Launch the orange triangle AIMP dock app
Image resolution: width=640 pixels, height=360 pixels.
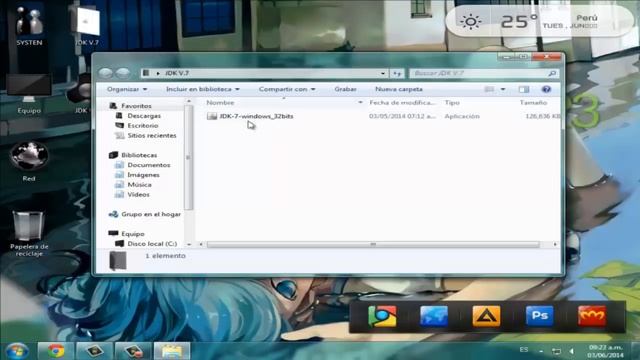click(x=486, y=316)
